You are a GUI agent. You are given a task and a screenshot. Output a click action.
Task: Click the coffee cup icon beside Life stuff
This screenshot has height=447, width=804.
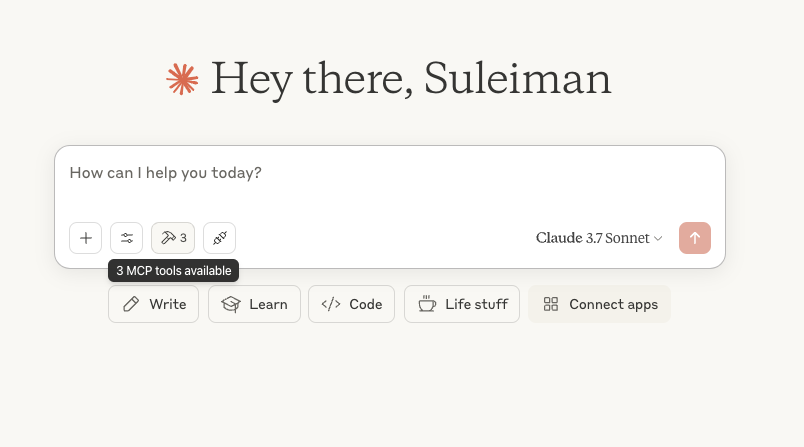click(427, 304)
